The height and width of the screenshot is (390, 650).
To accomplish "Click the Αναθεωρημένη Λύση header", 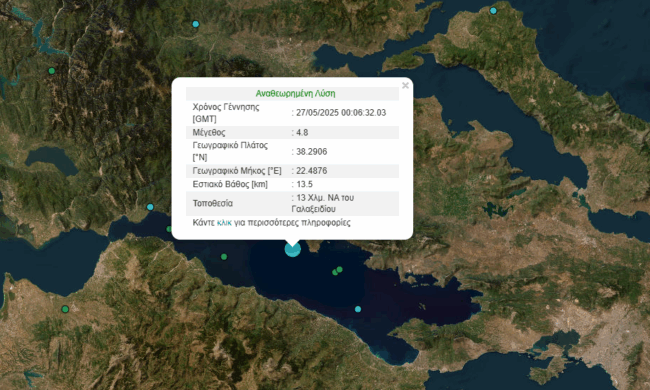I will [x=295, y=94].
